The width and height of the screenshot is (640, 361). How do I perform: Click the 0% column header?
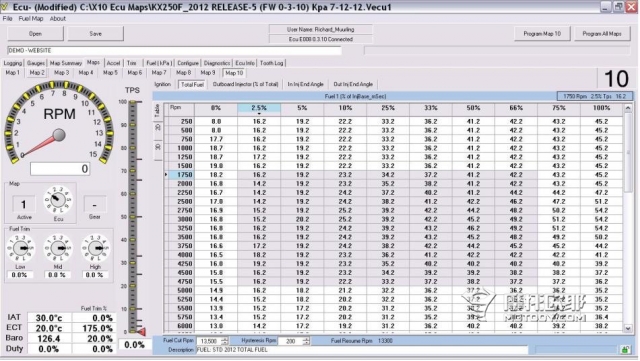[x=216, y=109]
